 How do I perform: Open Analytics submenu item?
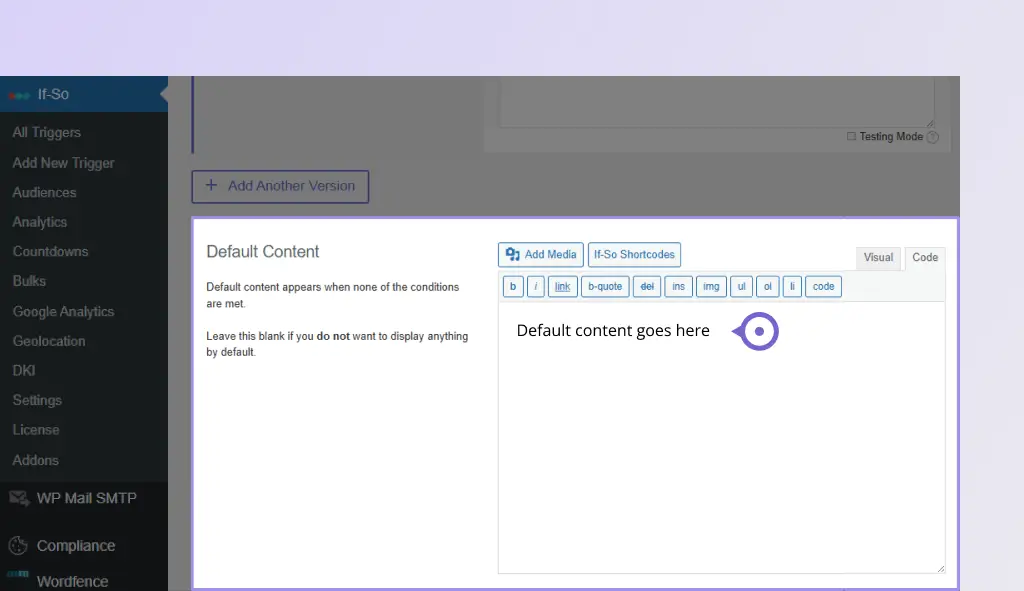(x=40, y=222)
